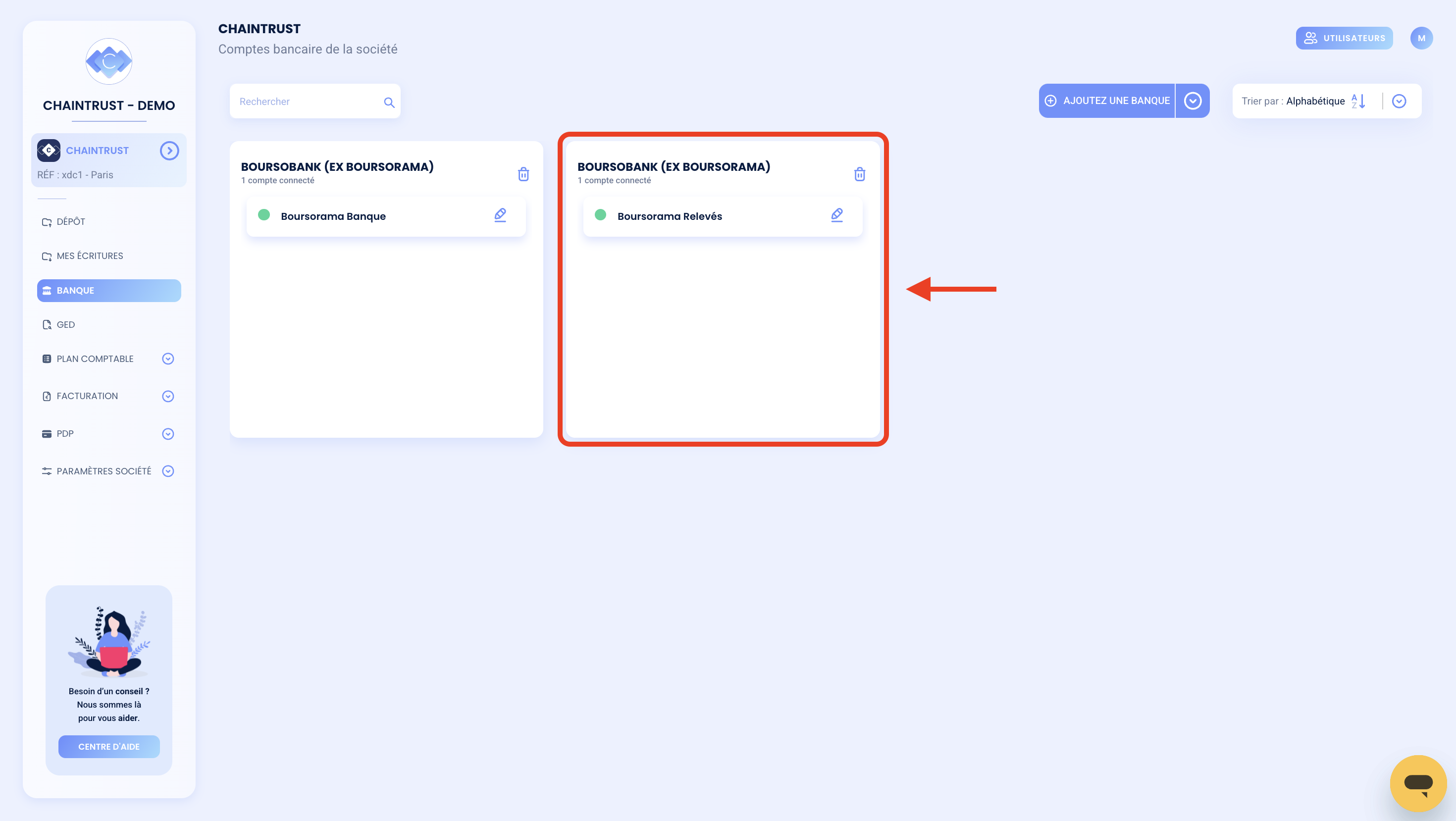Click the CHAINTRUST - DEMO heading
This screenshot has width=1456, height=821.
click(109, 105)
